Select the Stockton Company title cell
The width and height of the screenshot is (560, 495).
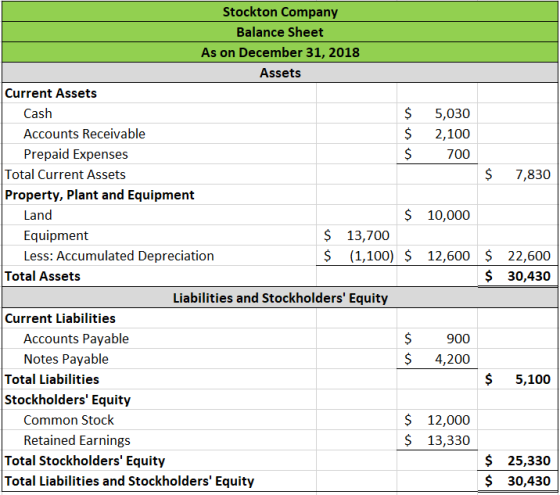coord(280,12)
